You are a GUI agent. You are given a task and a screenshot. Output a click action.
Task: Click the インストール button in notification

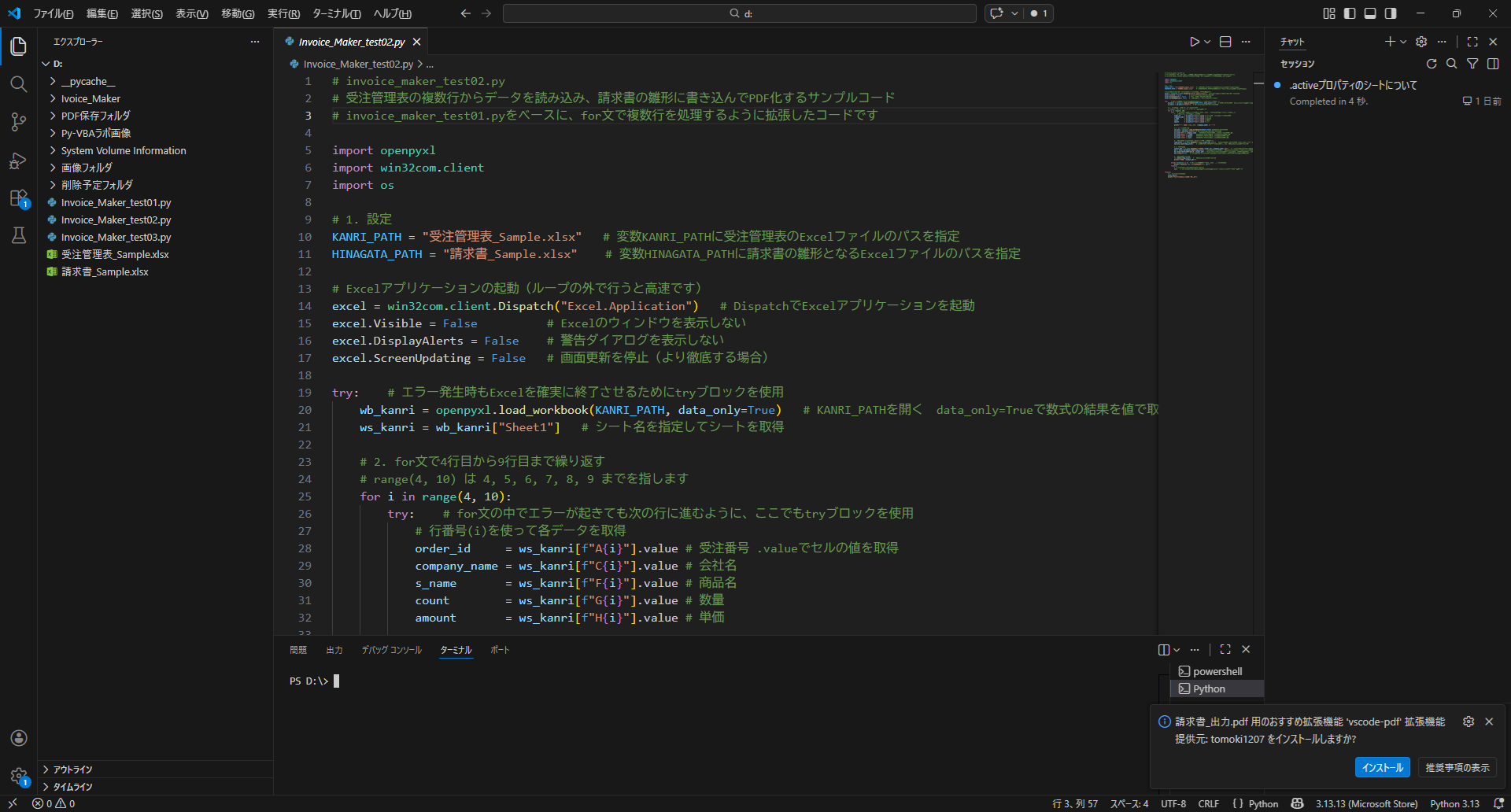click(x=1382, y=767)
